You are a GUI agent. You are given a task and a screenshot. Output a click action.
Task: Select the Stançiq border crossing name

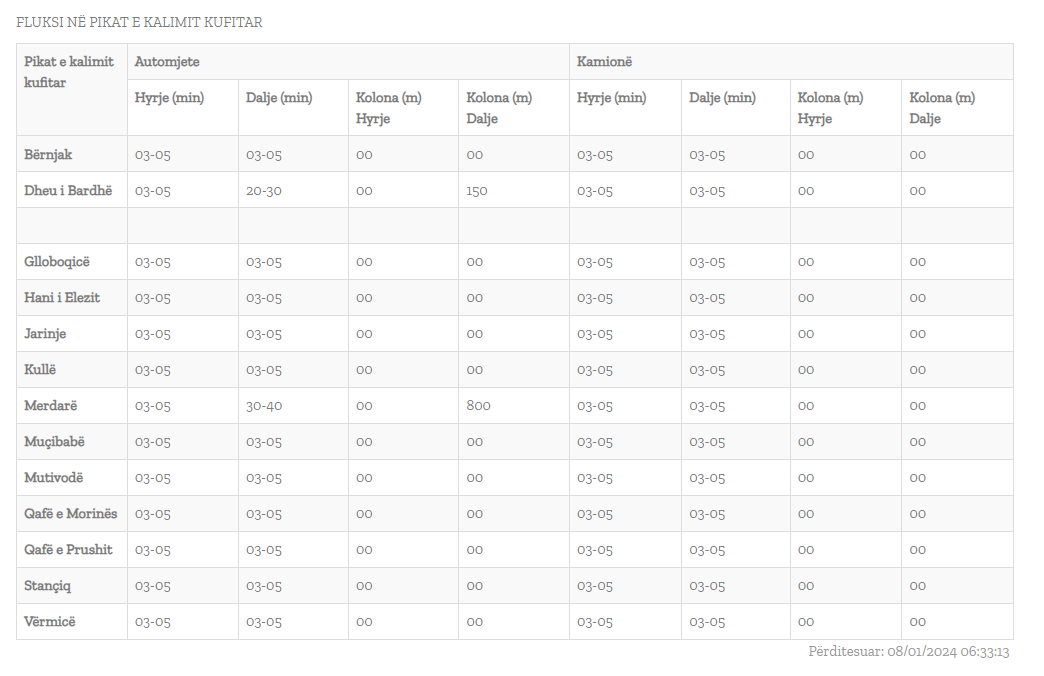click(x=48, y=586)
